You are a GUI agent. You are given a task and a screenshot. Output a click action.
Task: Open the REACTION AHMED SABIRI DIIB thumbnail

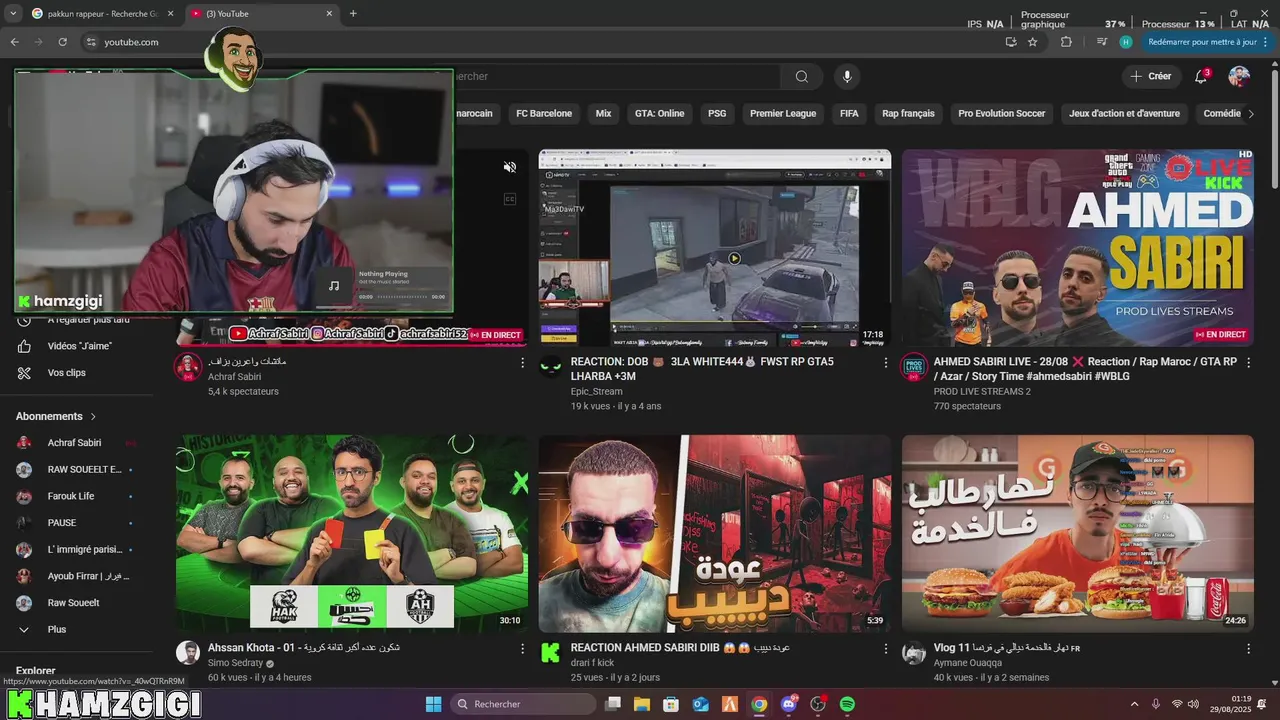coord(715,533)
